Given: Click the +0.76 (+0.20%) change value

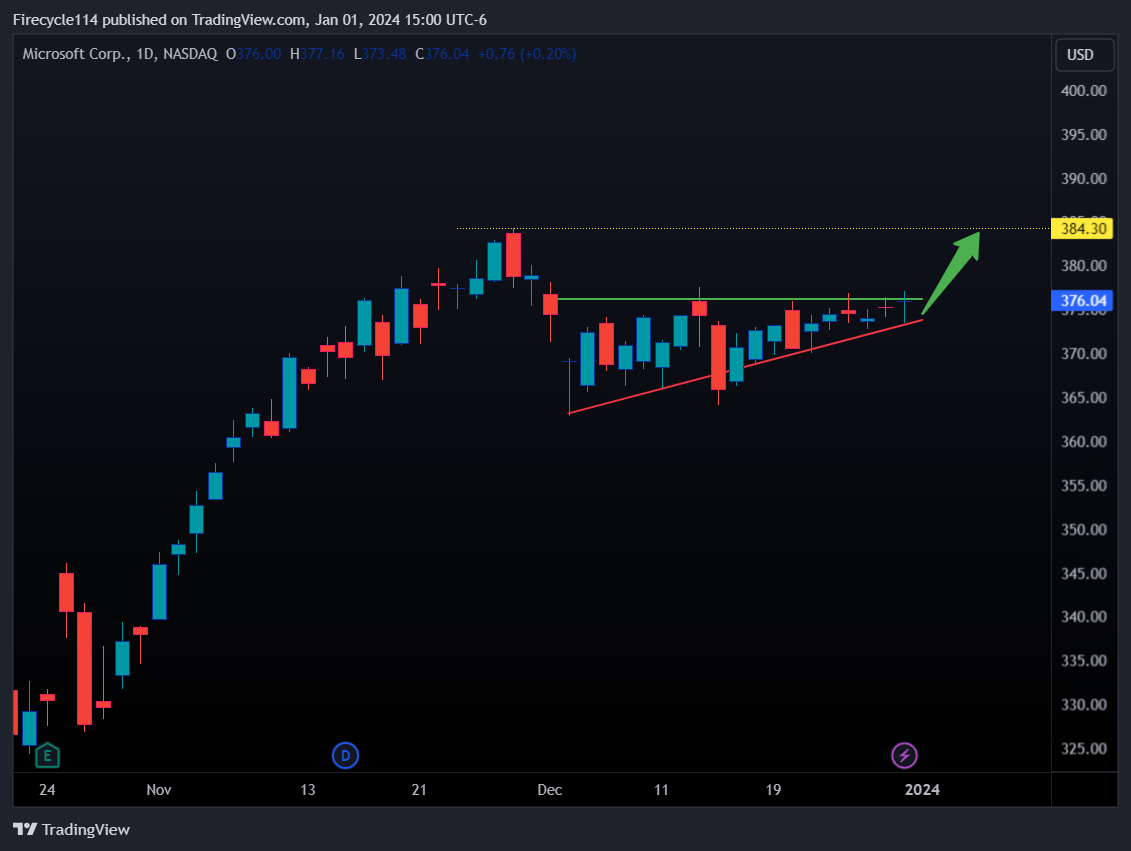Looking at the screenshot, I should [527, 54].
